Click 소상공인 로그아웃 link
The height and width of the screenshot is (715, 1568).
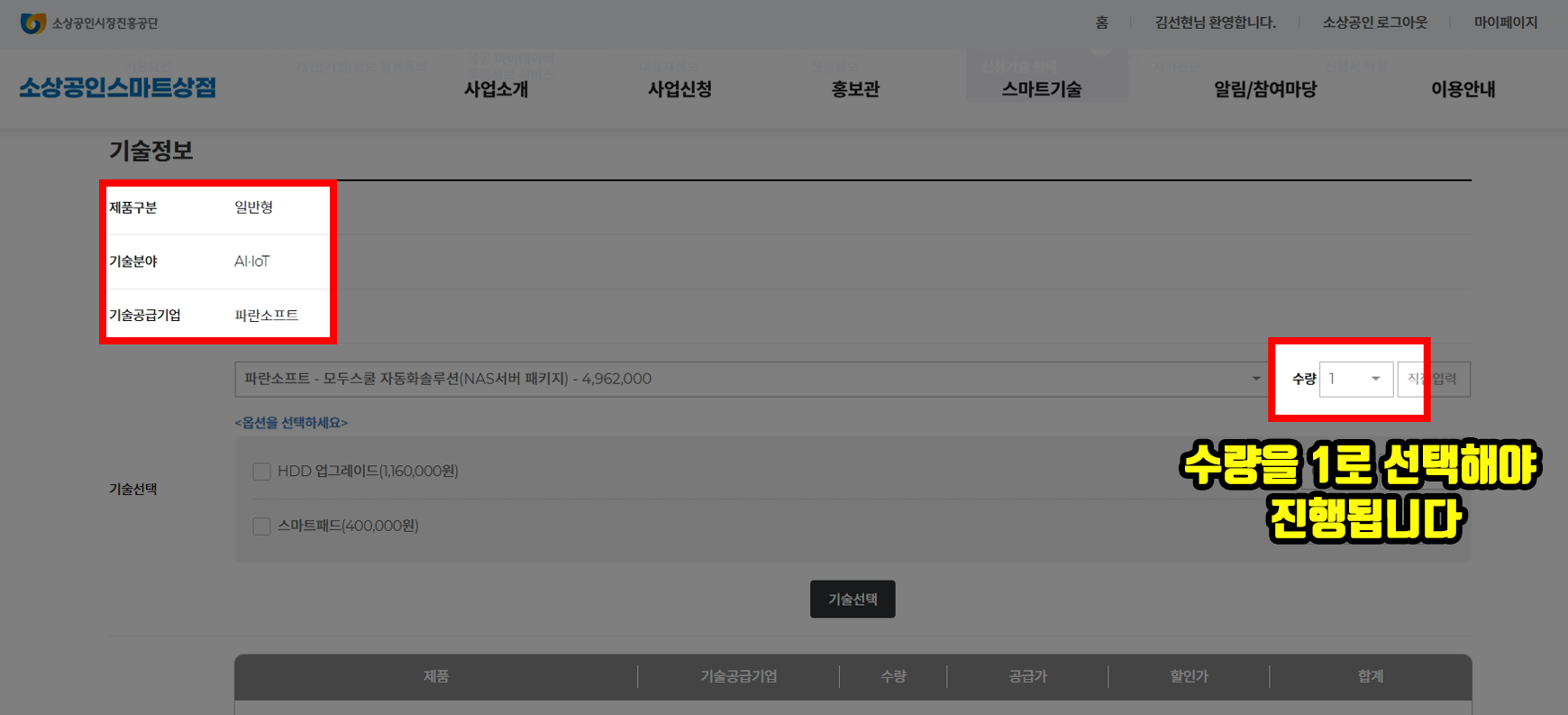1374,23
